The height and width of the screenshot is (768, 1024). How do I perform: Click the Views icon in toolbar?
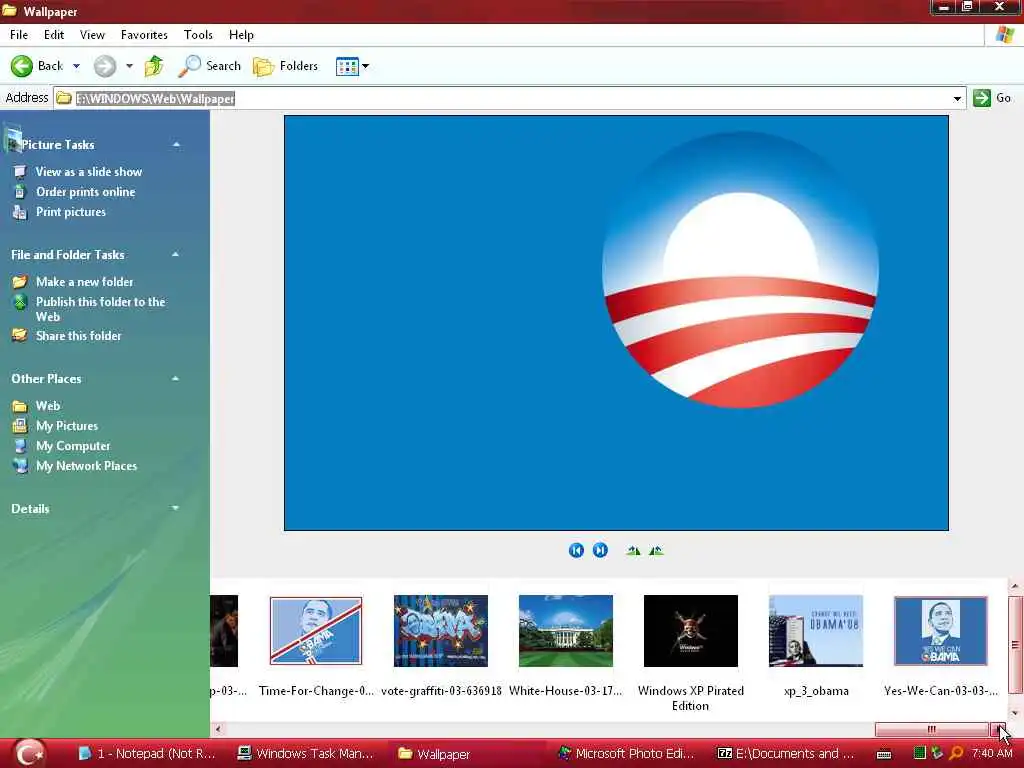(347, 66)
